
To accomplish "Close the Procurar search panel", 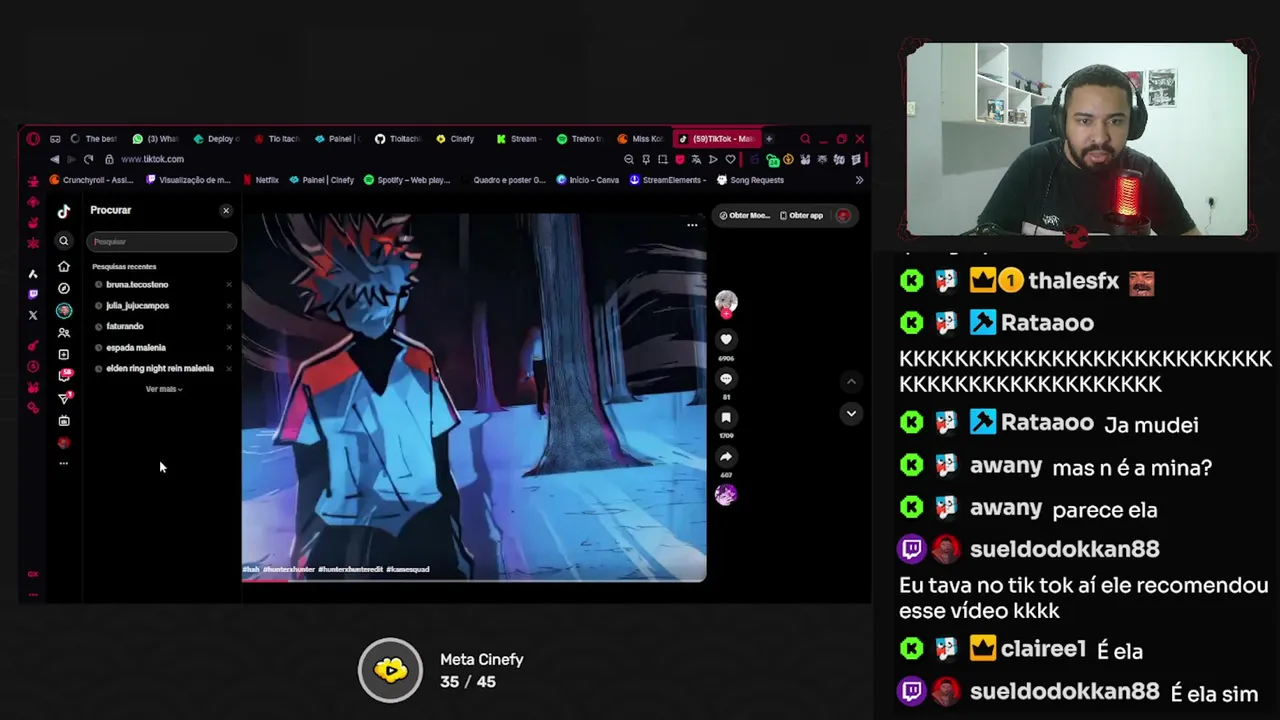I will (226, 211).
